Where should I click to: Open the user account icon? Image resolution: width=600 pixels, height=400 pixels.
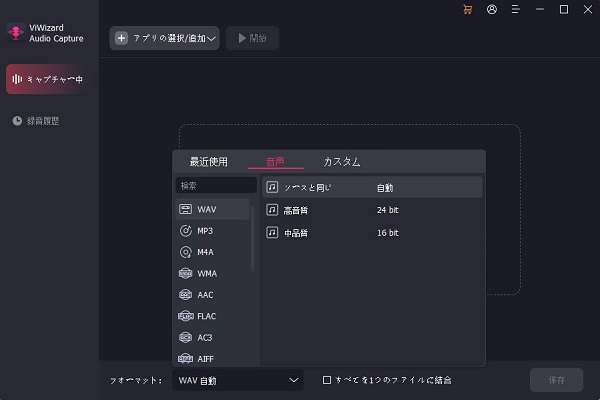tap(492, 10)
